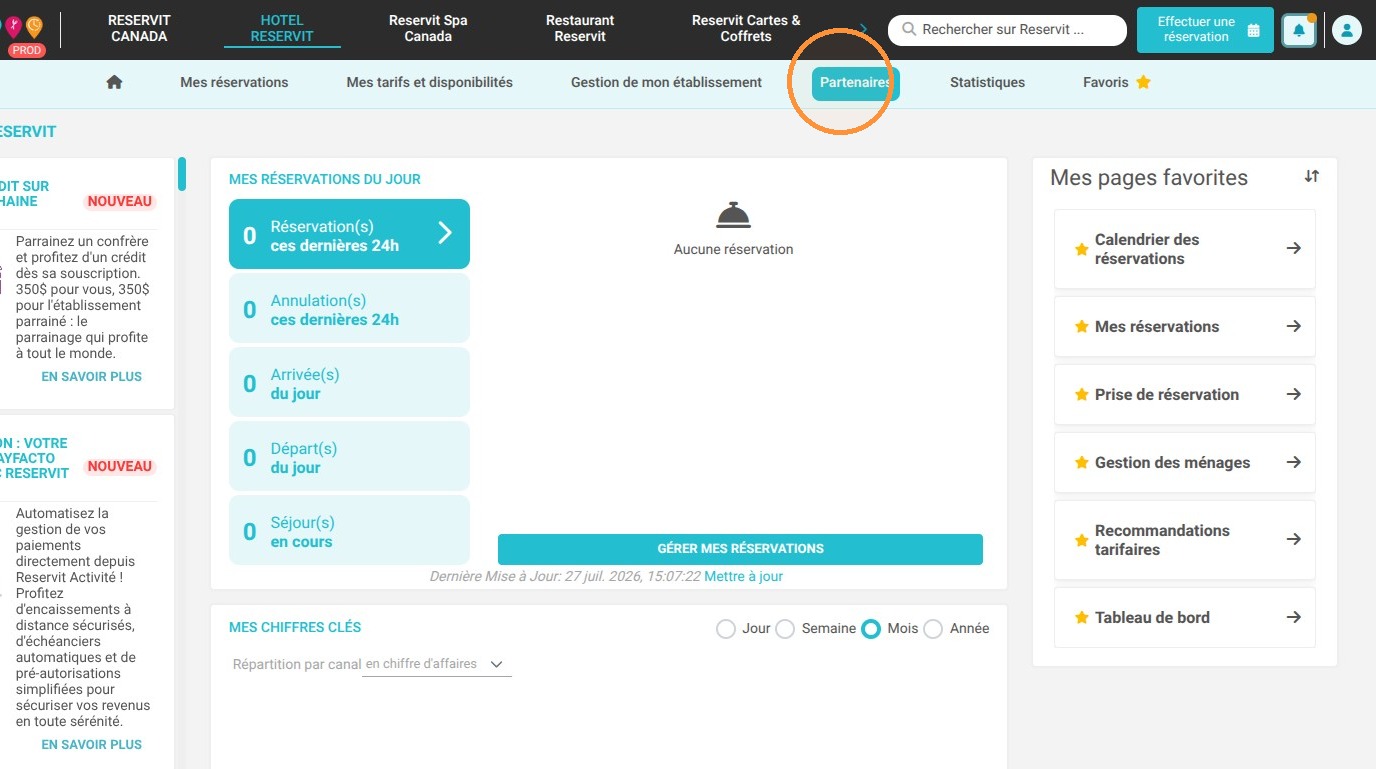1376x769 pixels.
Task: Open Mes tarifs et disponibilités menu
Action: point(430,83)
